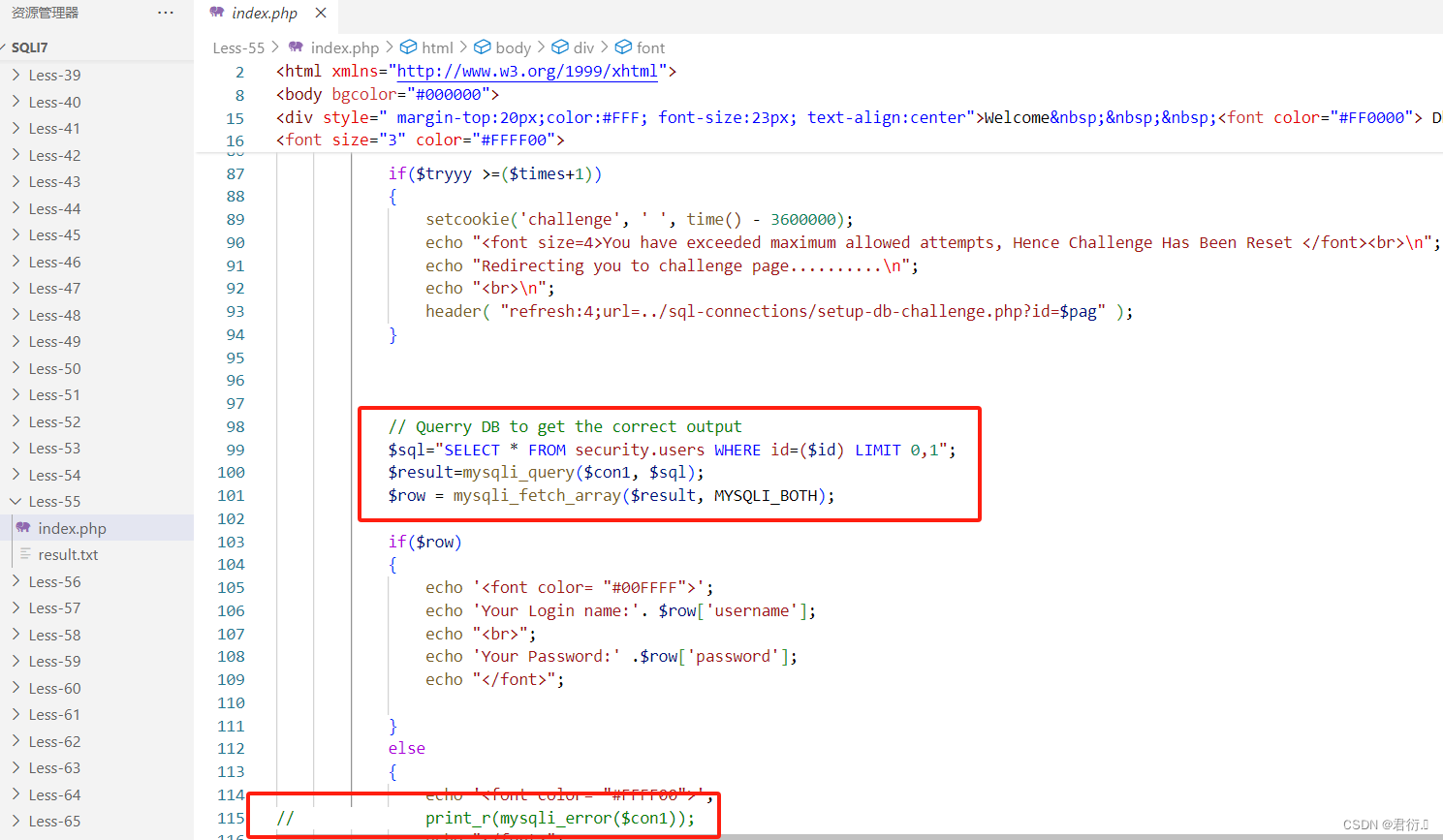Click the header refresh redirect line

779,311
